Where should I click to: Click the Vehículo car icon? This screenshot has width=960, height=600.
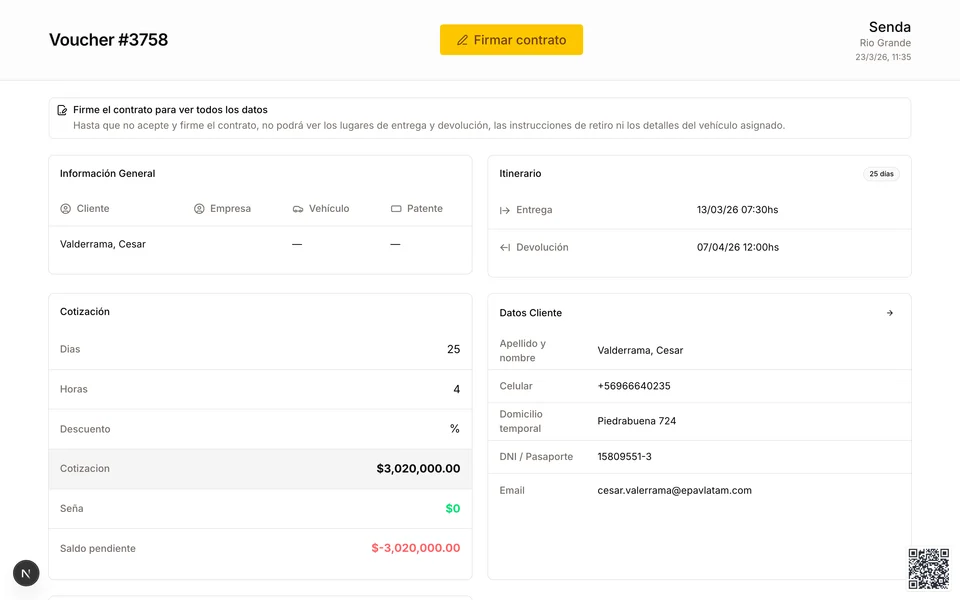click(x=298, y=209)
